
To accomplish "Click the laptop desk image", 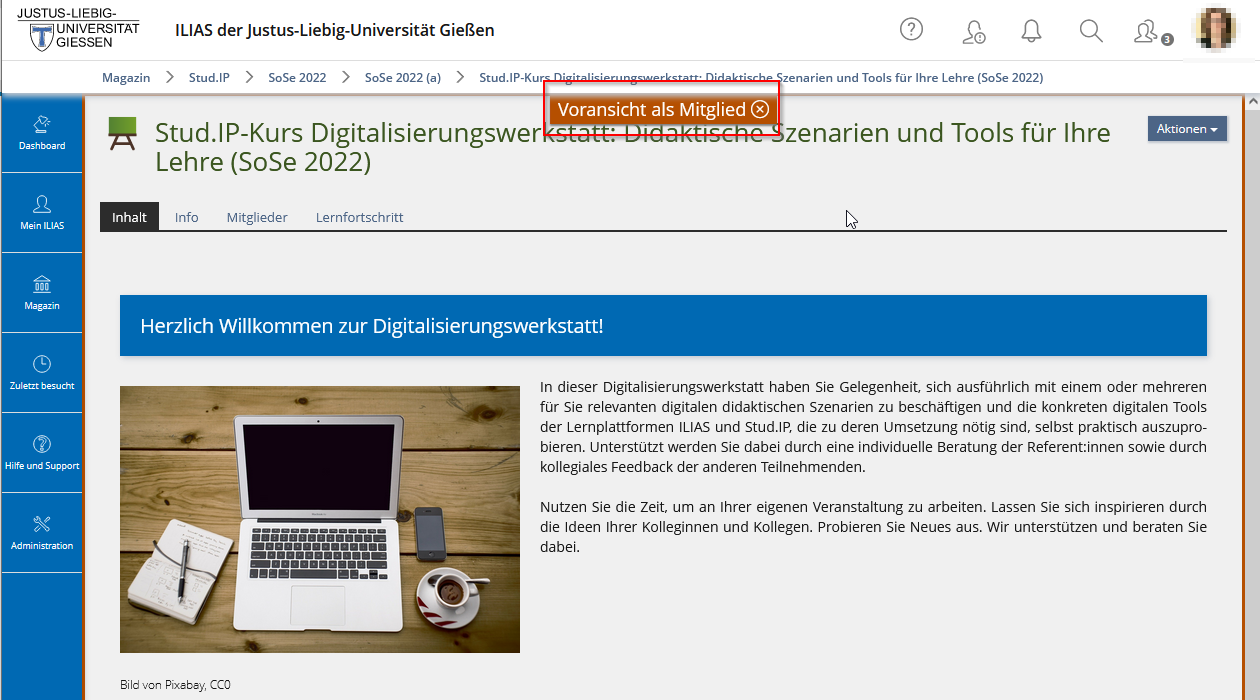I will [319, 519].
